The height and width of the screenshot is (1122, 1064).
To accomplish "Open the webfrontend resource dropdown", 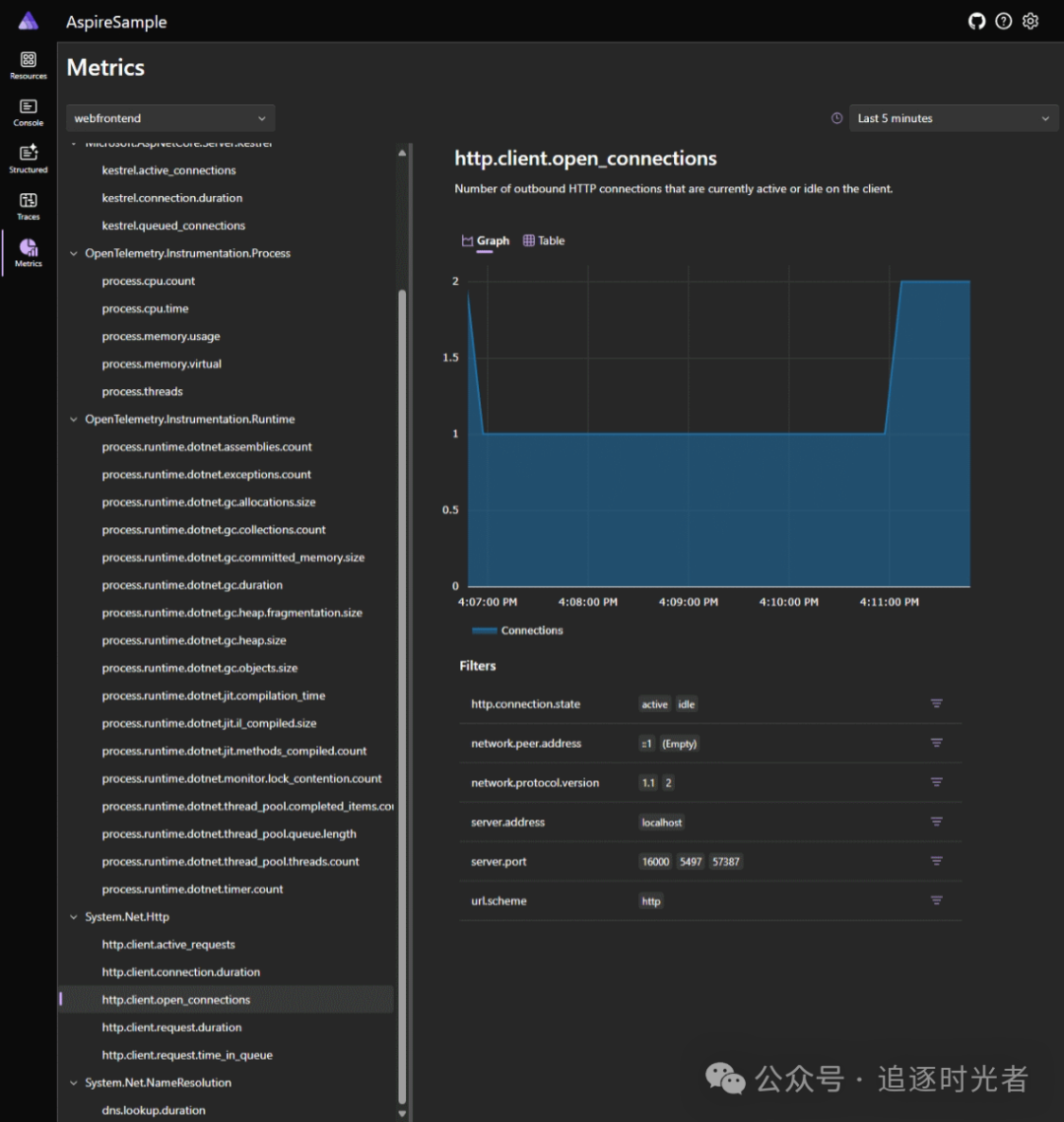I will click(170, 118).
